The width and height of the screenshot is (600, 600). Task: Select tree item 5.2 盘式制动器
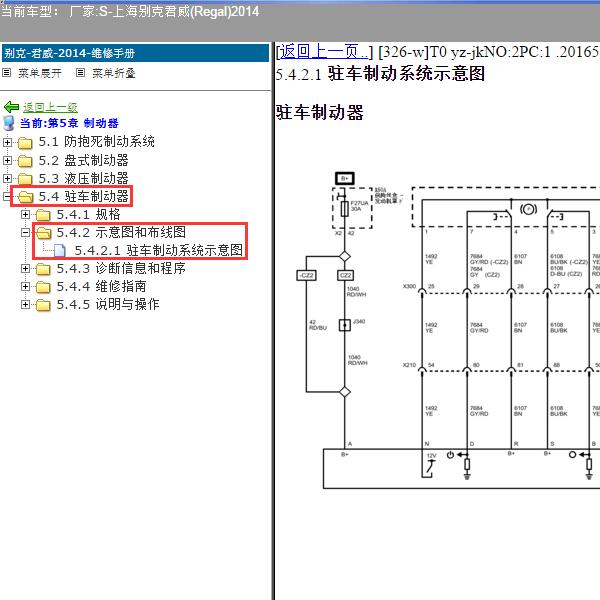(x=83, y=160)
